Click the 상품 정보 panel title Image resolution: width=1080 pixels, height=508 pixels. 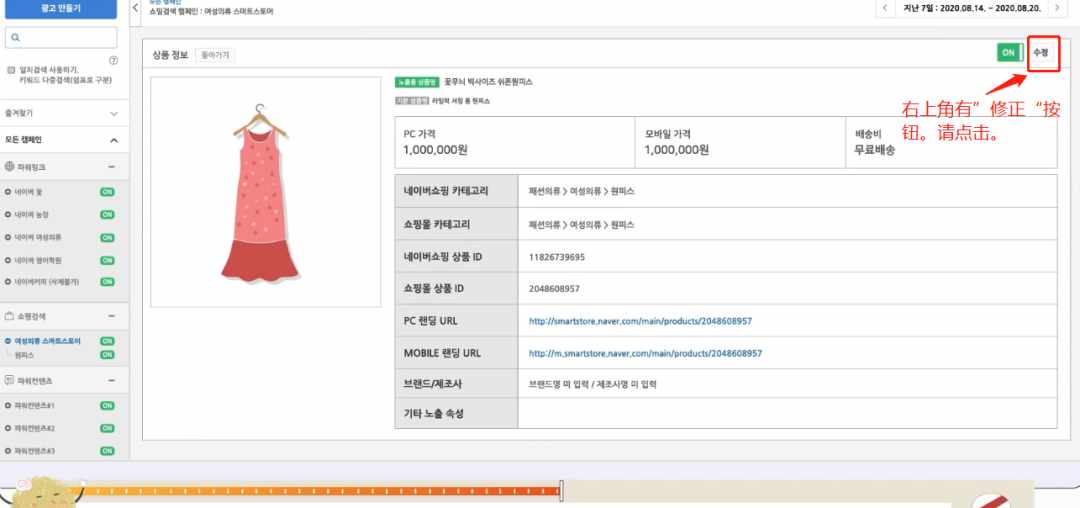169,56
